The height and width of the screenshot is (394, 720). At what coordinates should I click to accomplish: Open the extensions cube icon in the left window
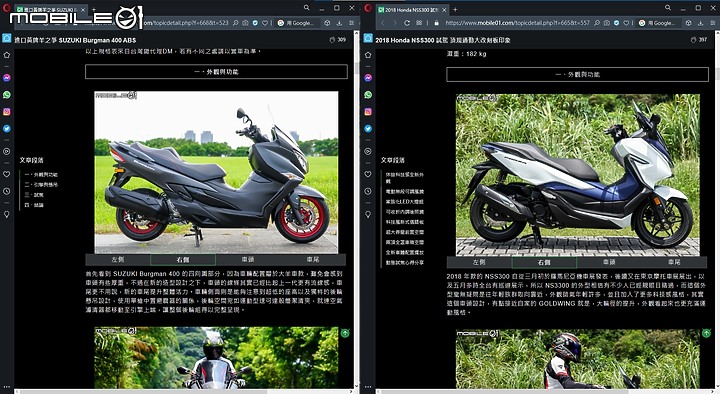pyautogui.click(x=327, y=23)
